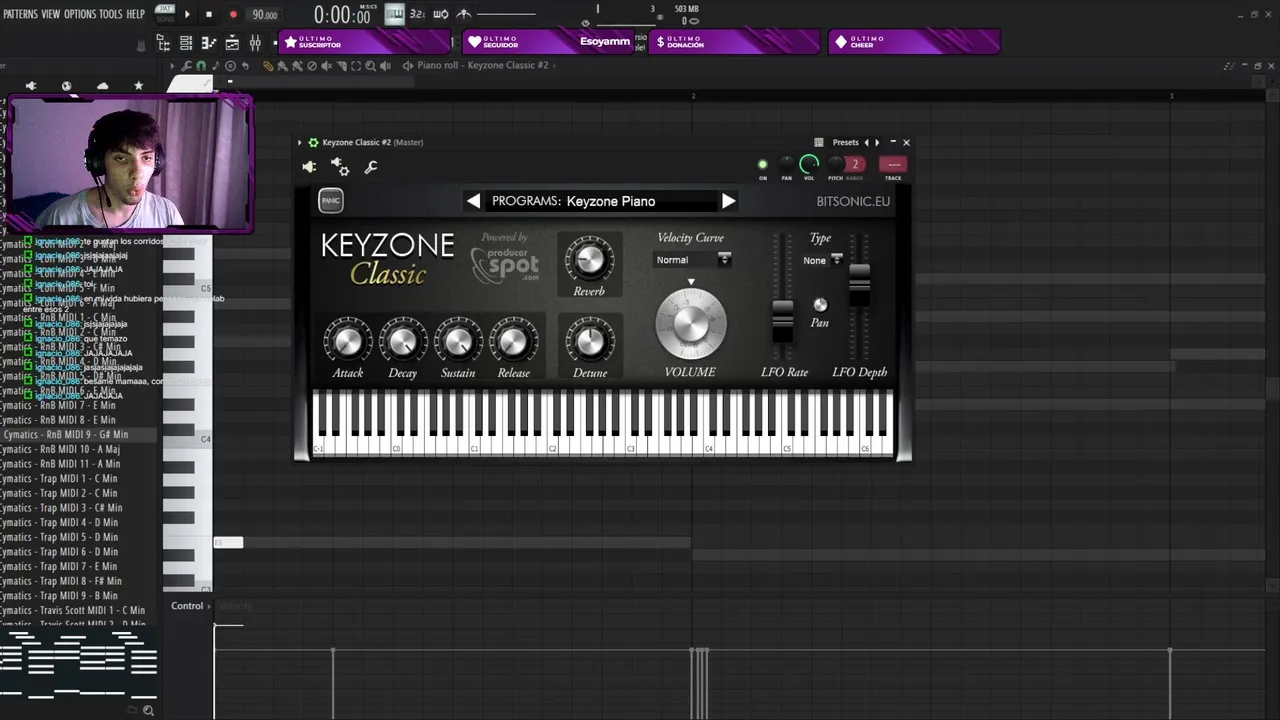This screenshot has width=1280, height=720.
Task: Open piano roll wrench tools menu
Action: click(186, 65)
